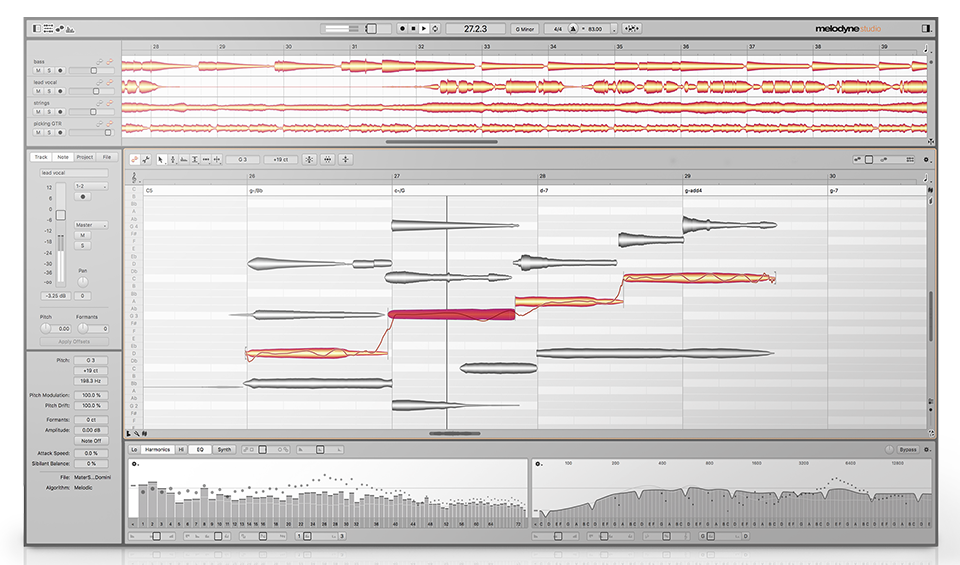Image resolution: width=960 pixels, height=565 pixels.
Task: Open the 1-2 output channel dropdown
Action: (x=84, y=186)
